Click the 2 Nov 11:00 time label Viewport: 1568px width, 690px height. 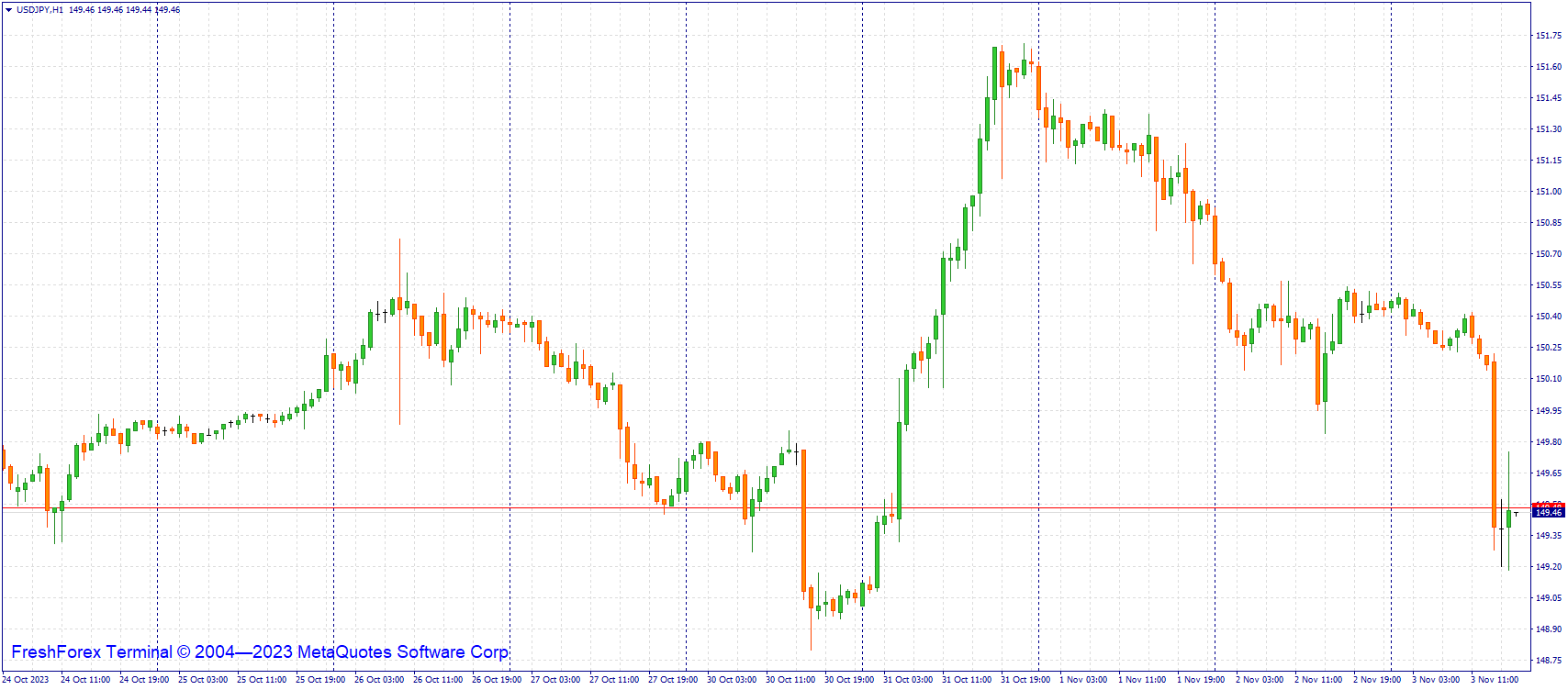point(1318,680)
